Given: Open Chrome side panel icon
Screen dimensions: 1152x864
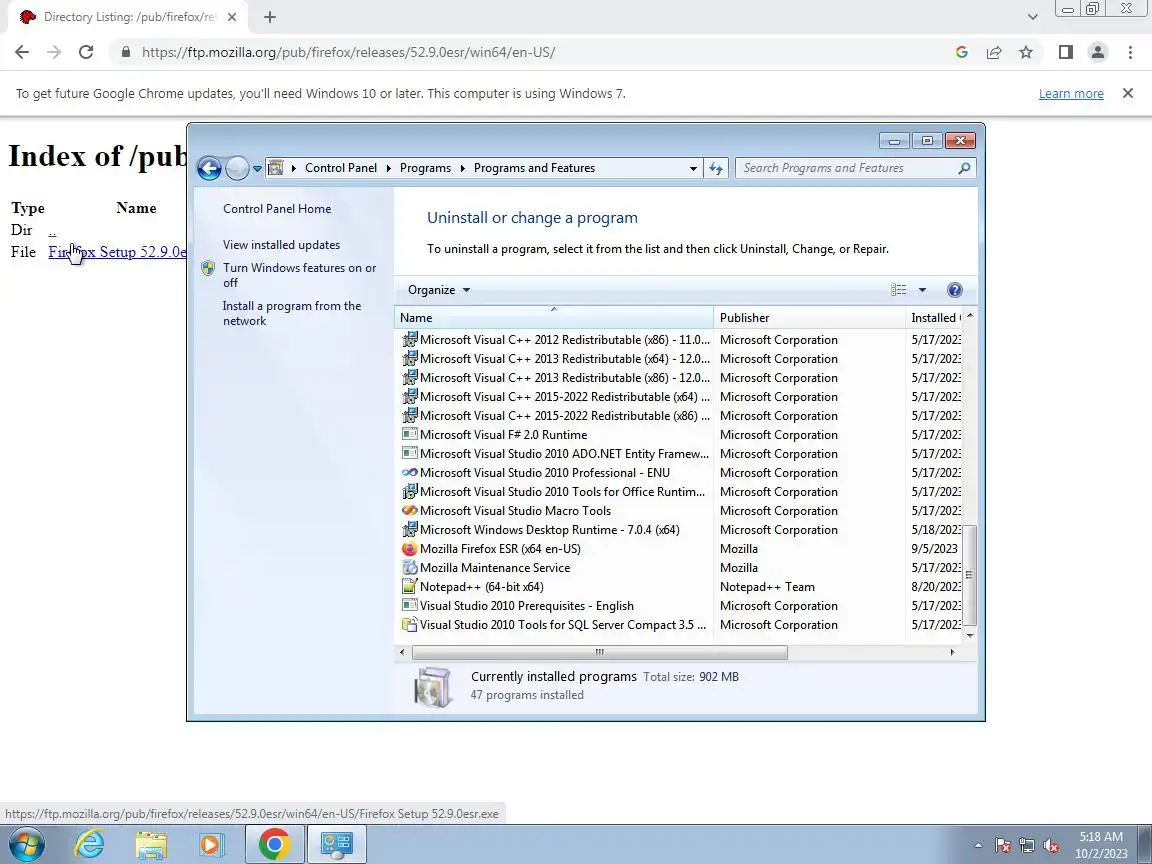Looking at the screenshot, I should point(1065,52).
